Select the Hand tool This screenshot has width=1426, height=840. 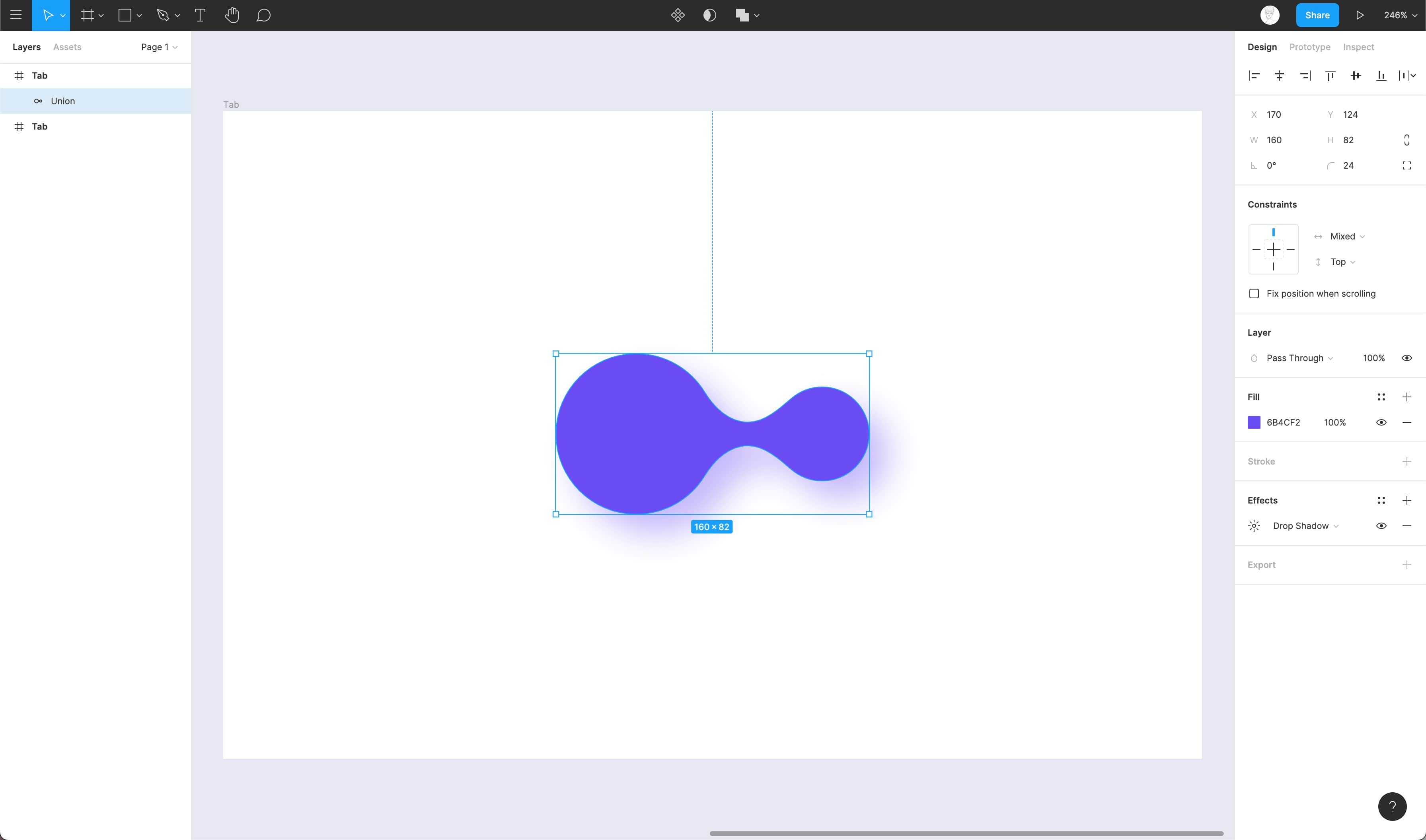coord(232,15)
